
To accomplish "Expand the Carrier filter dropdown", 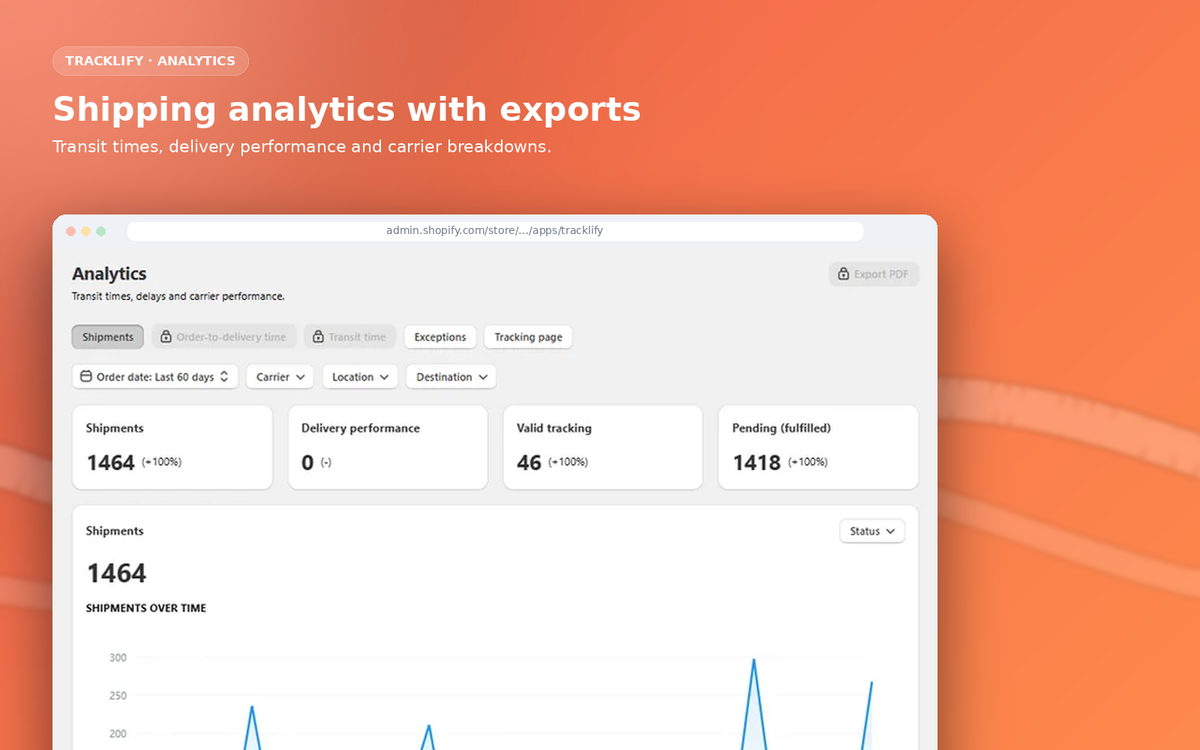I will click(x=280, y=377).
